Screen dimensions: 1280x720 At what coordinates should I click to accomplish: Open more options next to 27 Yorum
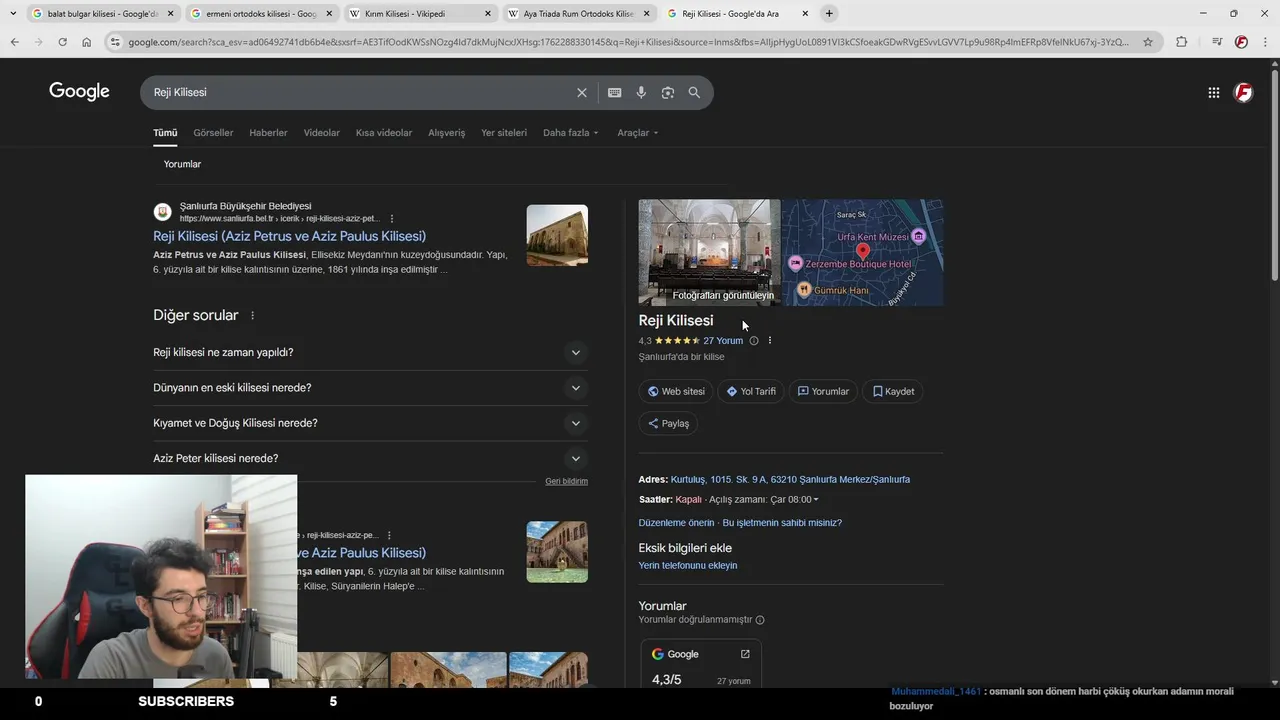(x=769, y=341)
